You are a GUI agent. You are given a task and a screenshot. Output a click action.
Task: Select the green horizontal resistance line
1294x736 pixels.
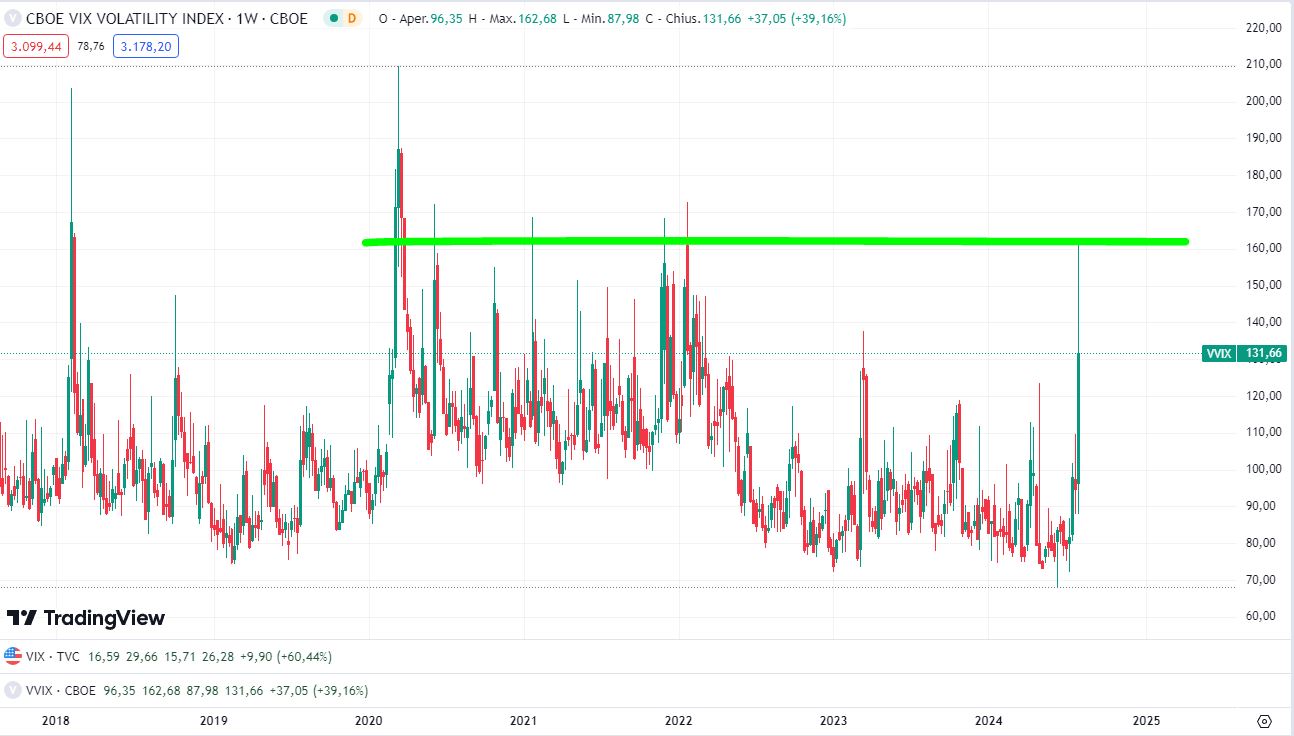[775, 241]
